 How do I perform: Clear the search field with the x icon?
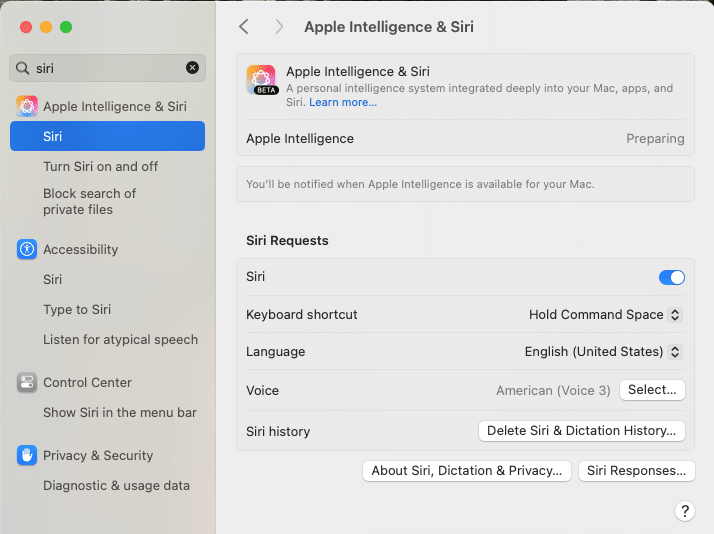tap(193, 68)
